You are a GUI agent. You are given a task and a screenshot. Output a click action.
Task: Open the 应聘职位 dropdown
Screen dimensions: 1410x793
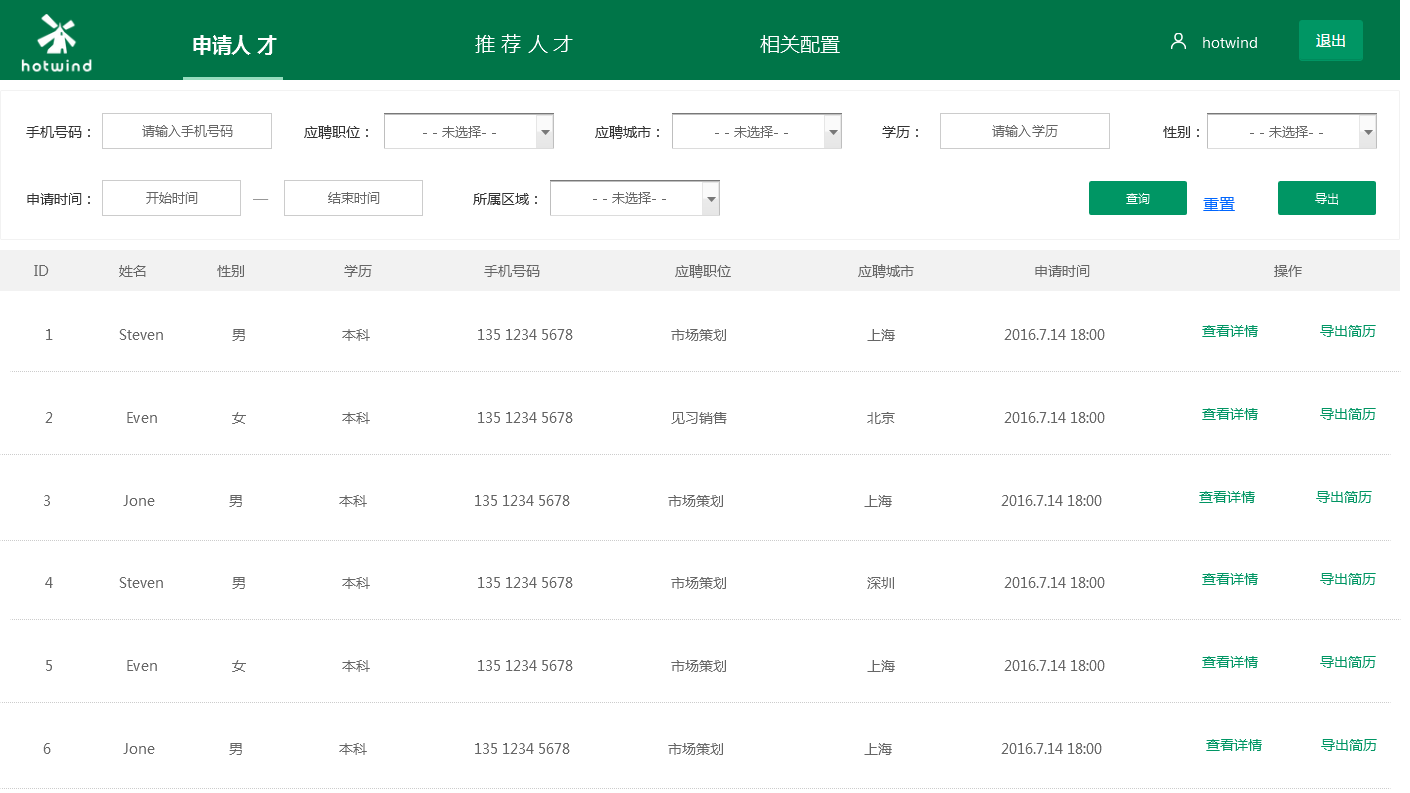(x=469, y=131)
